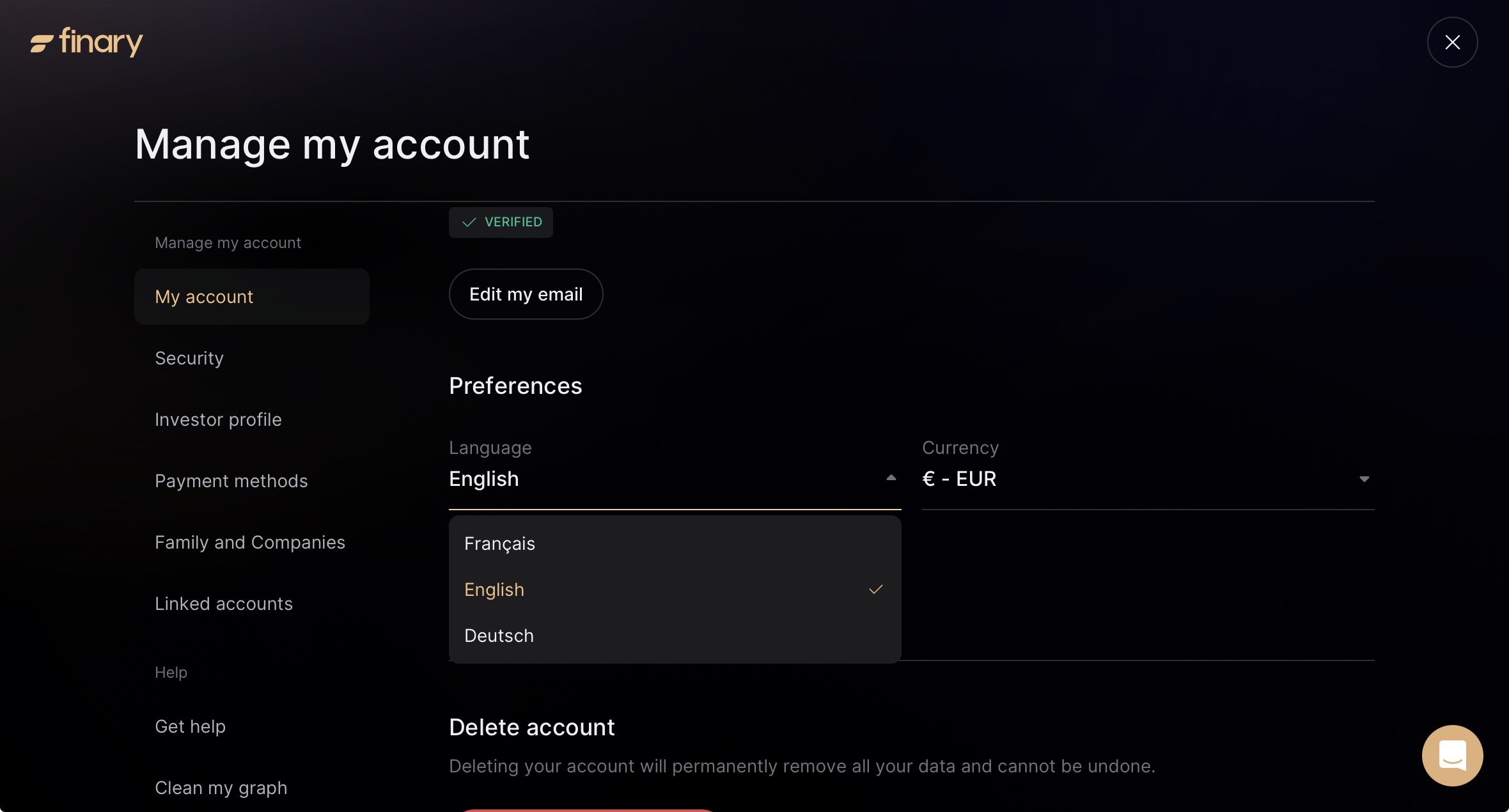Open the My account section
Viewport: 1509px width, 812px height.
[x=204, y=297]
